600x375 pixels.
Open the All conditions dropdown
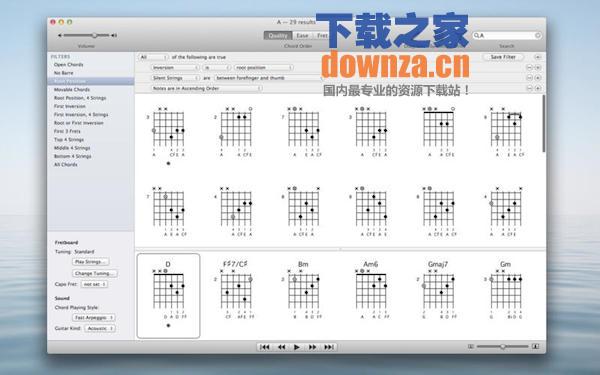click(x=153, y=57)
